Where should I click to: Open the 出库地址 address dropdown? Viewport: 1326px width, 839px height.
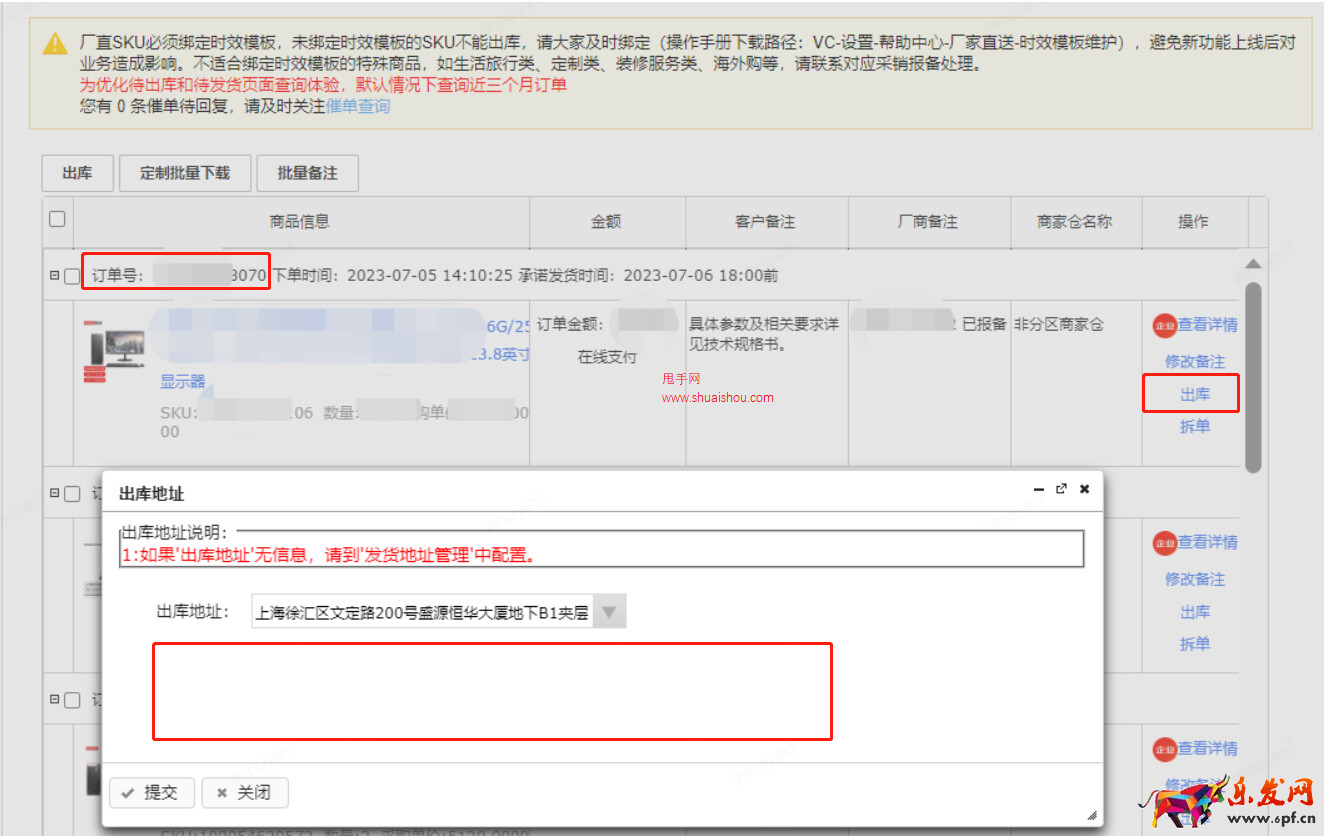609,611
